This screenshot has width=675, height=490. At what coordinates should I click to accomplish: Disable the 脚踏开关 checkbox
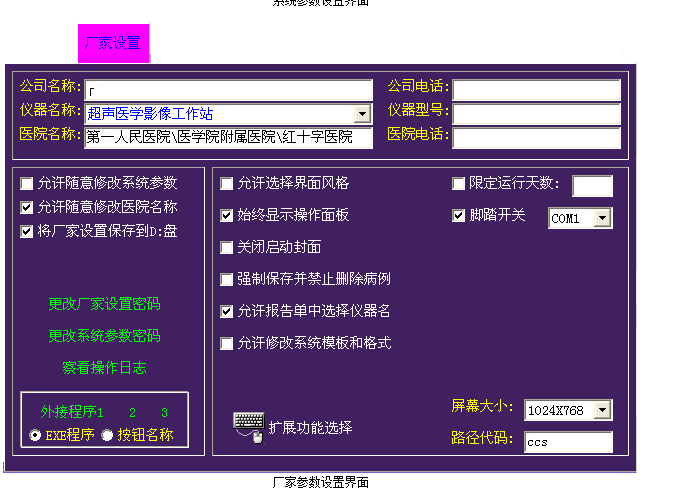pyautogui.click(x=459, y=215)
